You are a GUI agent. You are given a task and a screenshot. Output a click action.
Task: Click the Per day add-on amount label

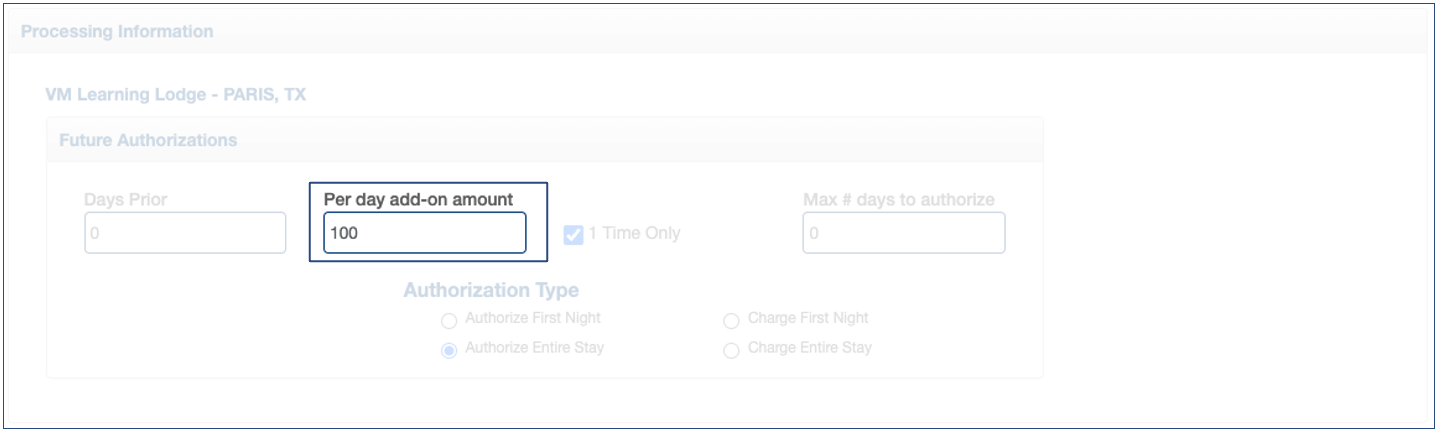point(418,200)
